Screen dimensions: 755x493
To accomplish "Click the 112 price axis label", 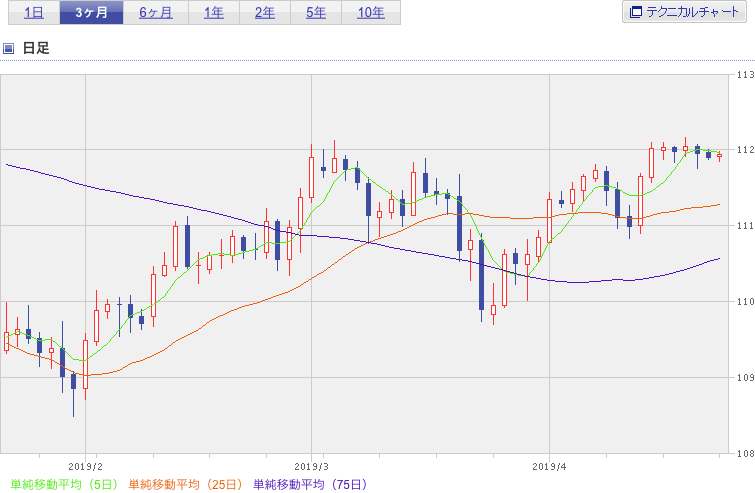I will tap(745, 150).
